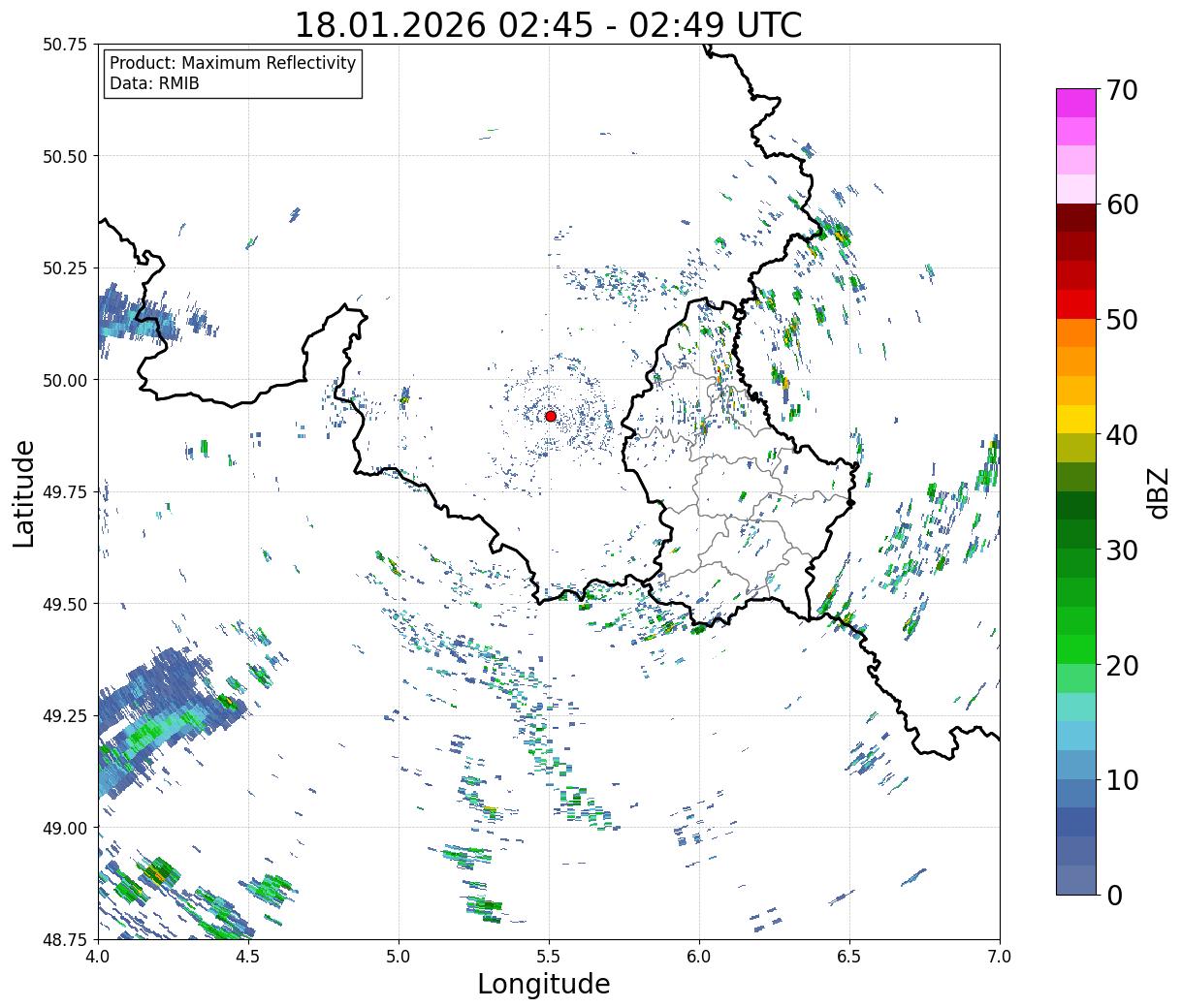Click the longitude tick label 4.5
The image size is (1182, 1008).
pos(248,957)
